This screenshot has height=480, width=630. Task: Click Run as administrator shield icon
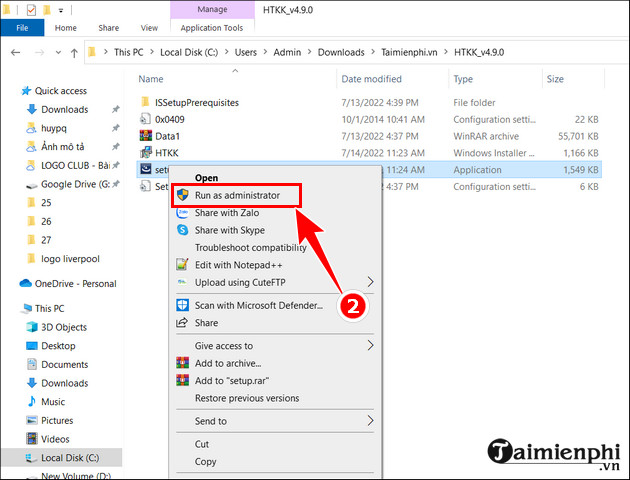(x=183, y=195)
